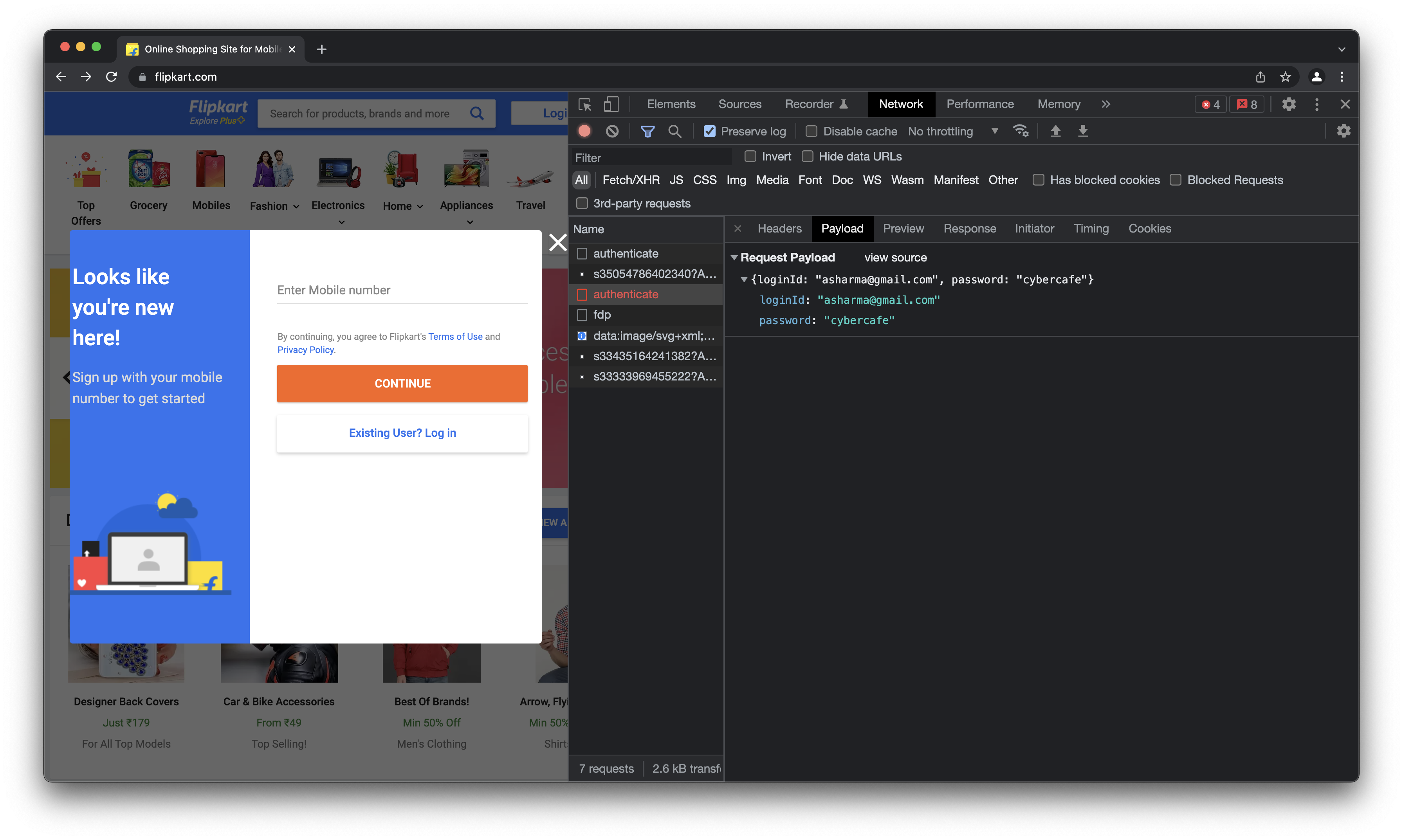The image size is (1403, 840).
Task: Open a new browser tab
Action: 321,49
